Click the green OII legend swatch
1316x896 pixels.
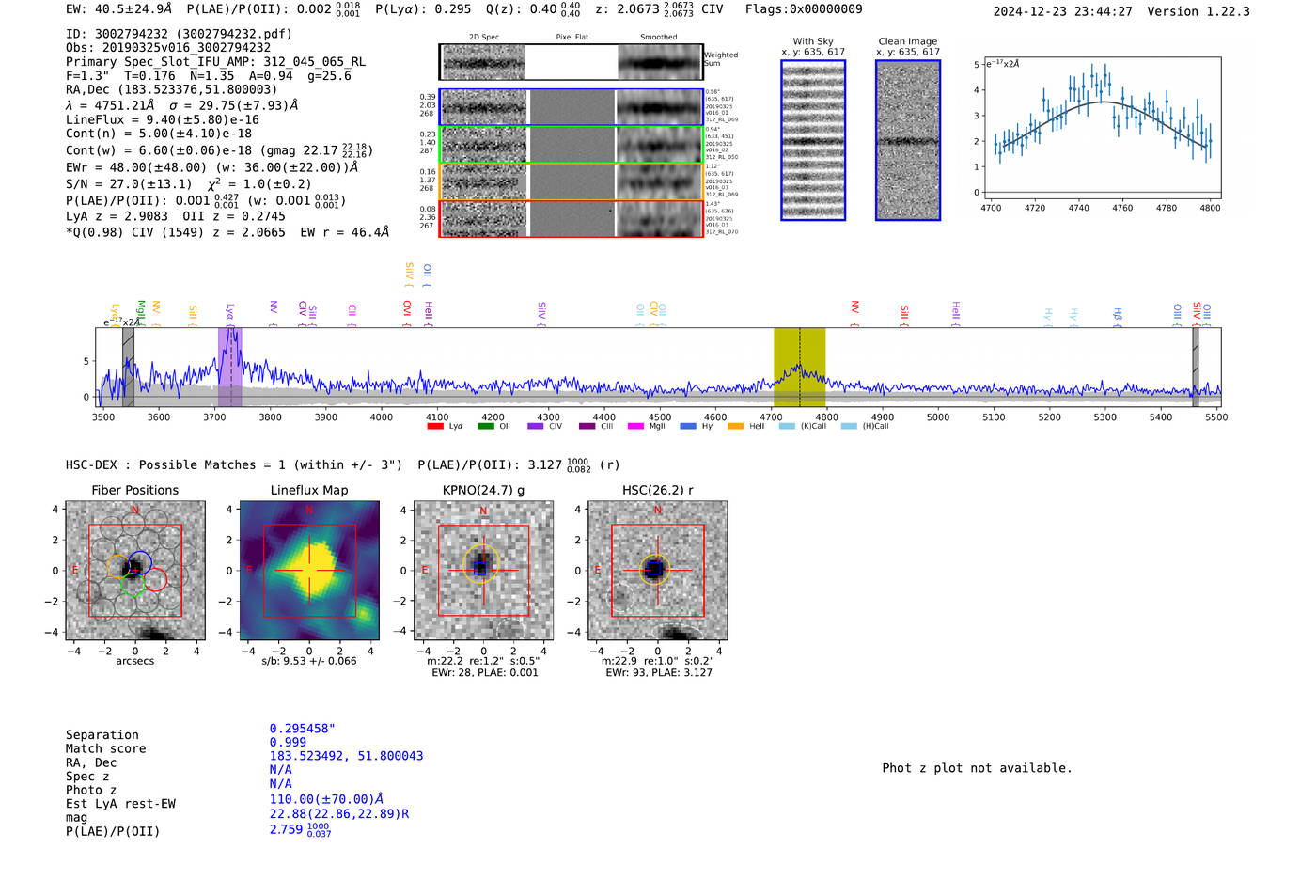(486, 426)
